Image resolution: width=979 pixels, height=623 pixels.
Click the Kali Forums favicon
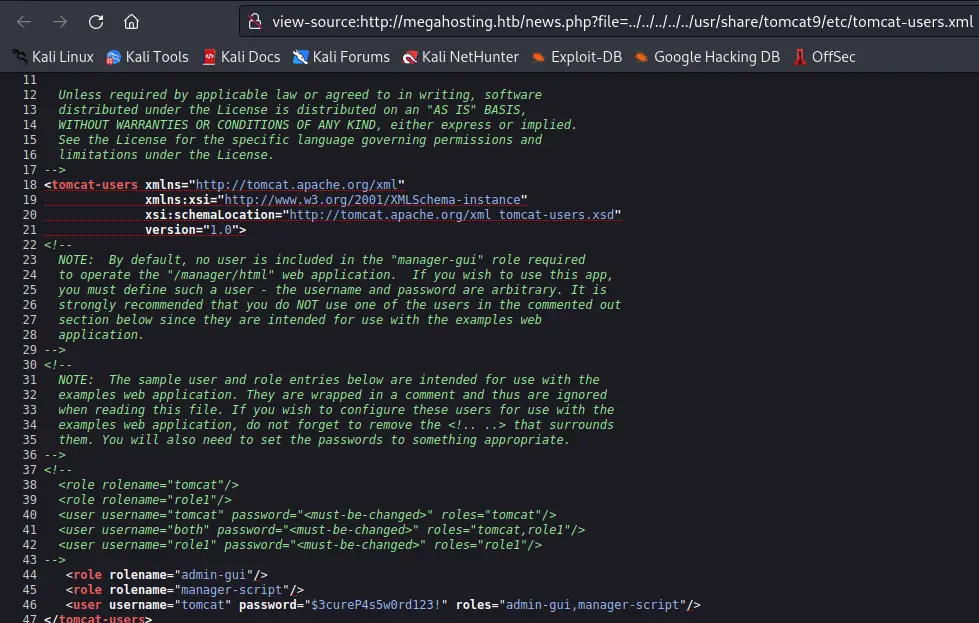pyautogui.click(x=300, y=57)
